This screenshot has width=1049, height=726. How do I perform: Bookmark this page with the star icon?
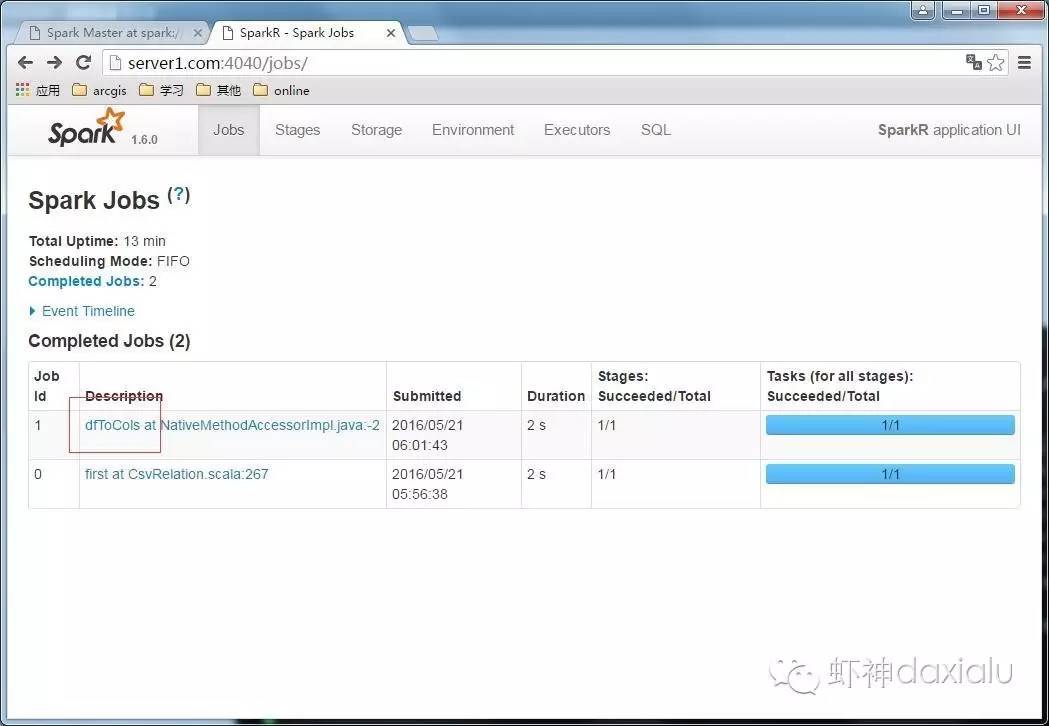tap(995, 62)
